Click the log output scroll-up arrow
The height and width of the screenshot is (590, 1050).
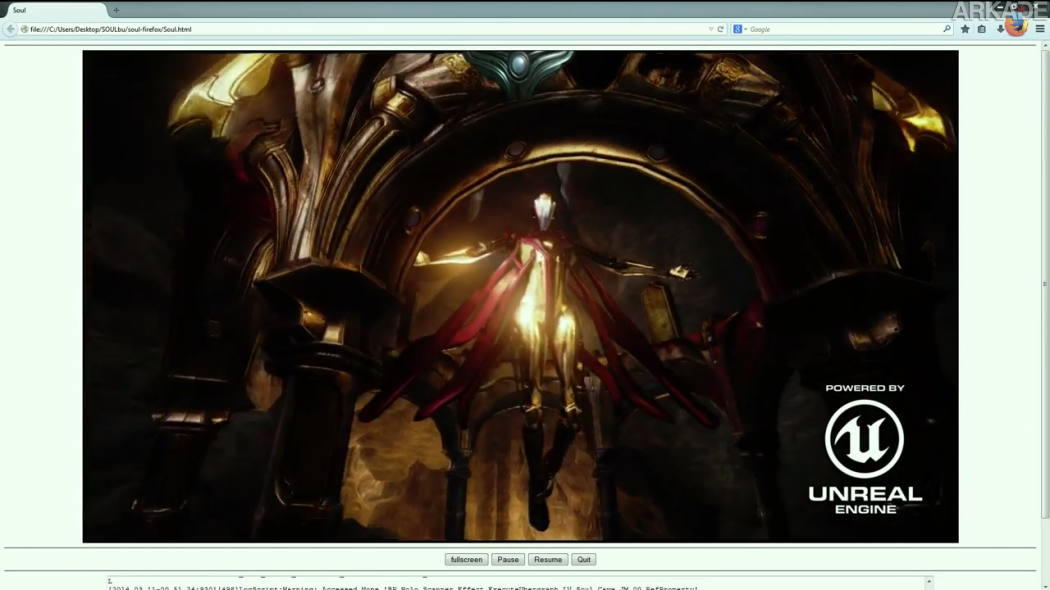[929, 582]
